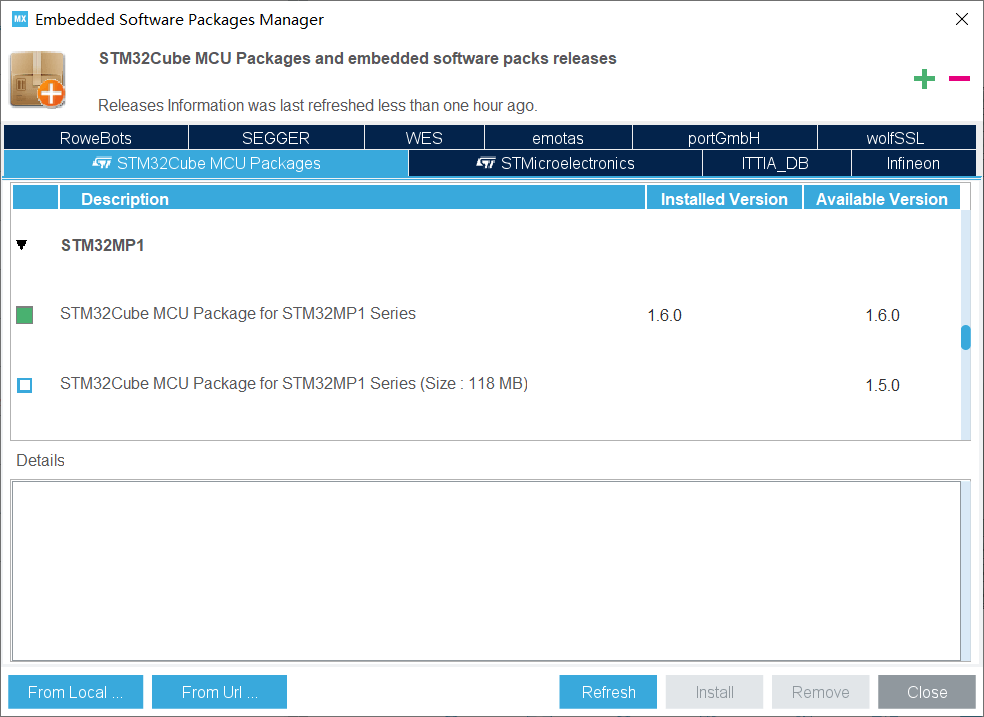Click the gray Close button
The height and width of the screenshot is (717, 984).
pos(927,692)
